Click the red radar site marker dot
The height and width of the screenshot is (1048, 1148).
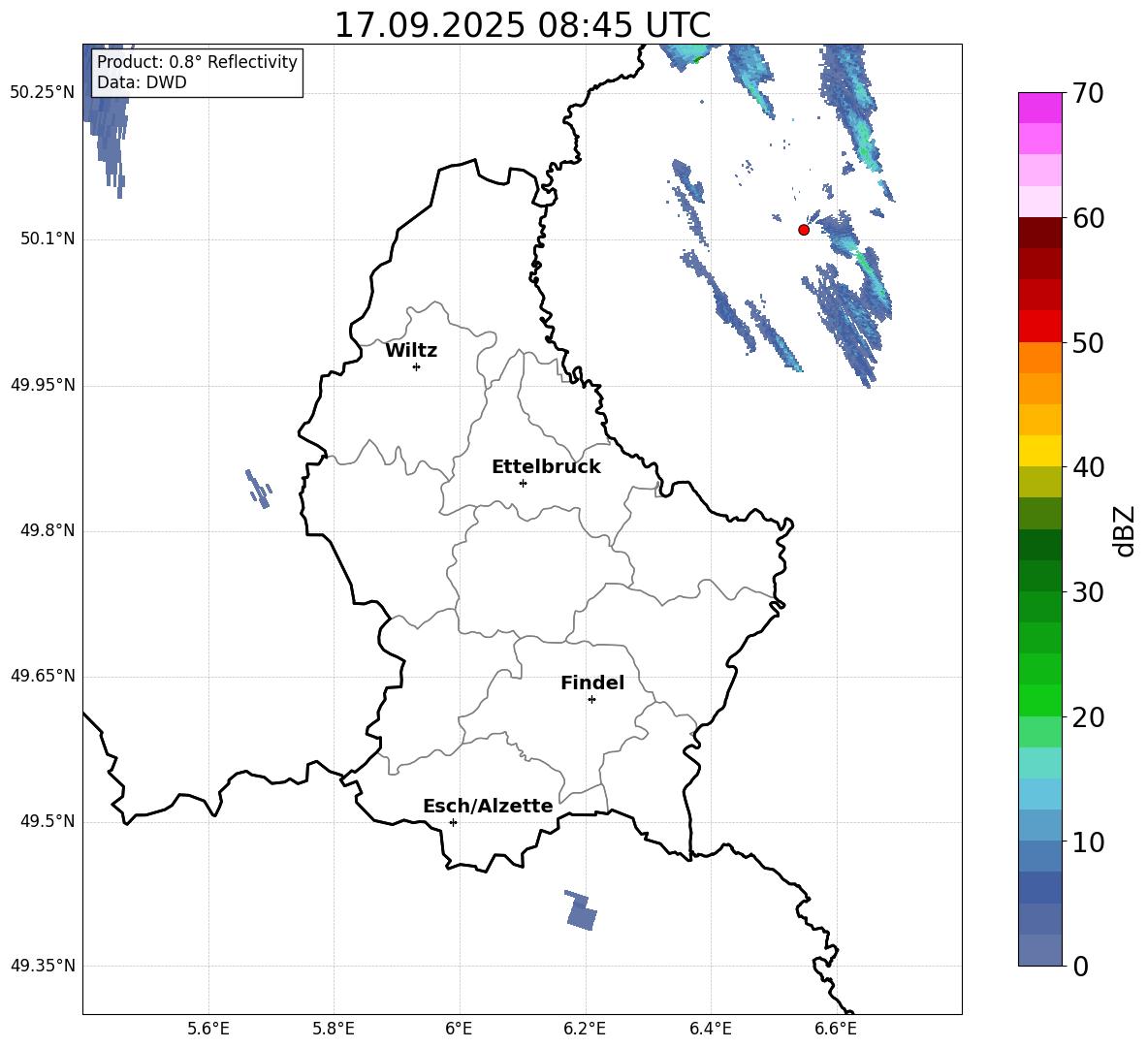(804, 230)
